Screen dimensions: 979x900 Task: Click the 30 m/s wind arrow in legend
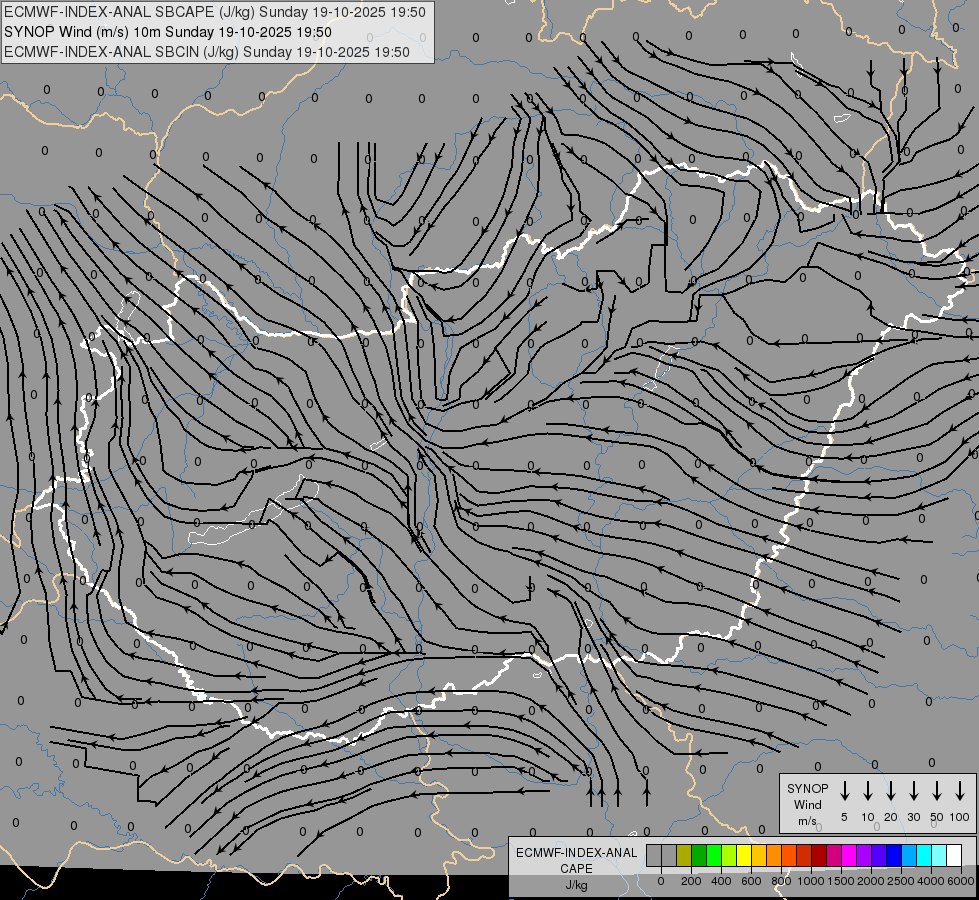point(913,791)
